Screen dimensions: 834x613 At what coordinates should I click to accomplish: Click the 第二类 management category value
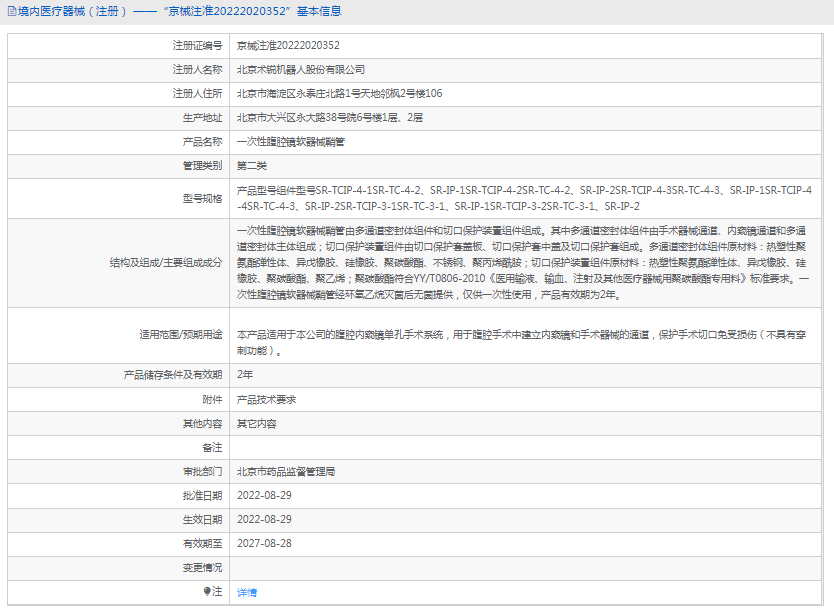pyautogui.click(x=252, y=166)
